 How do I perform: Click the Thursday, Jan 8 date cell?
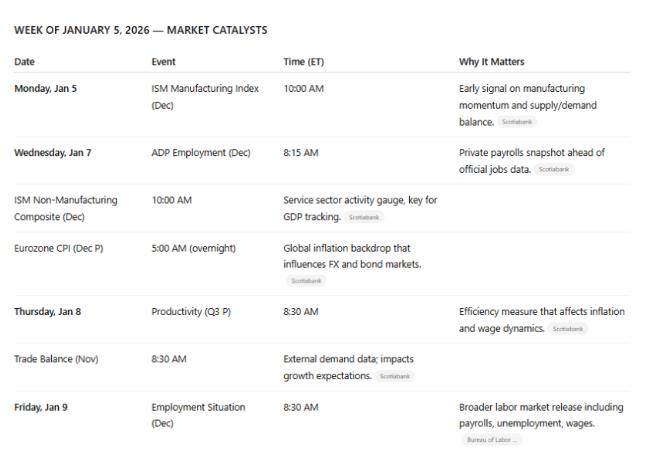[48, 311]
